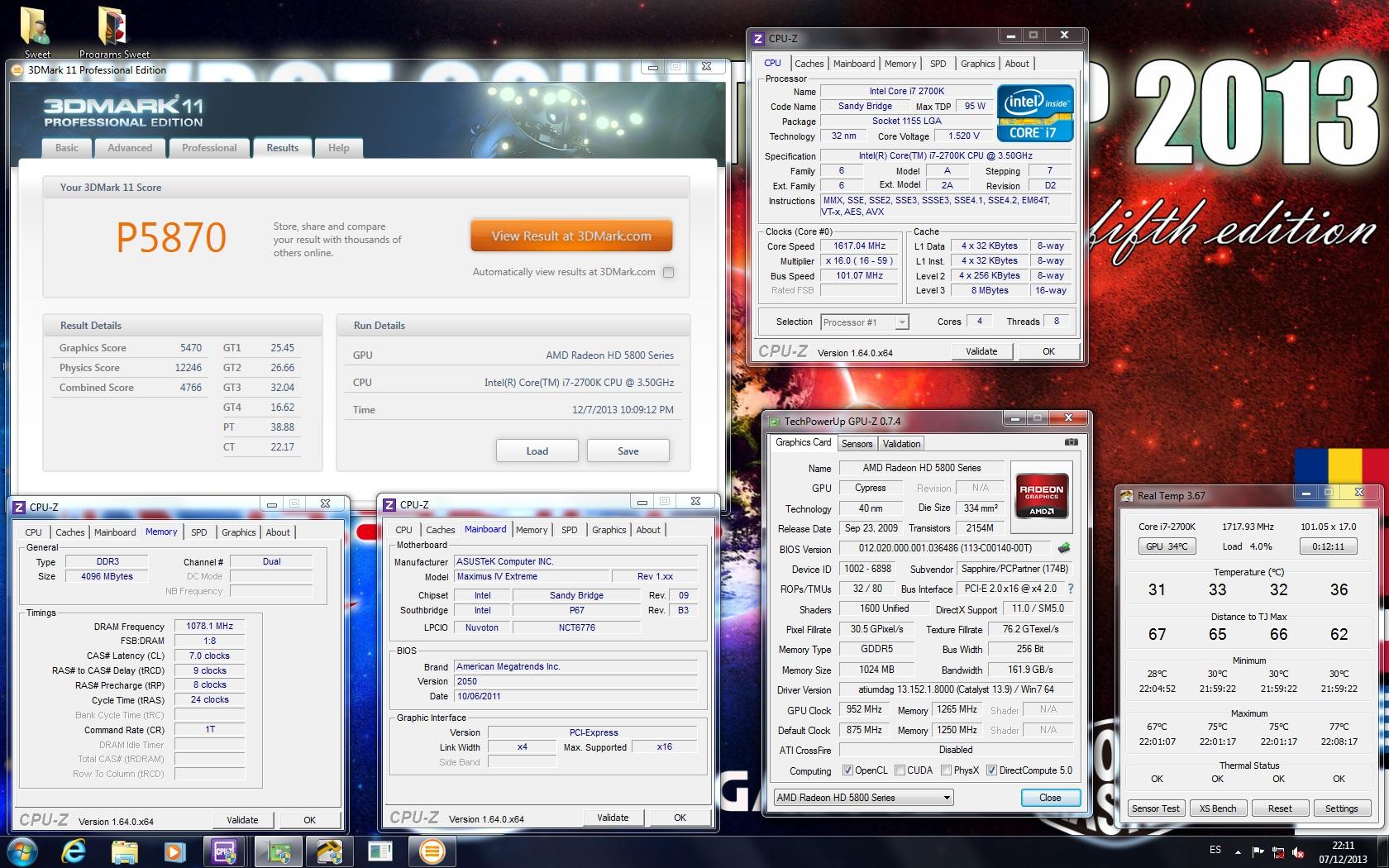Click DRAM Frequency 1078.1 MHz value
1389x868 pixels.
[210, 627]
